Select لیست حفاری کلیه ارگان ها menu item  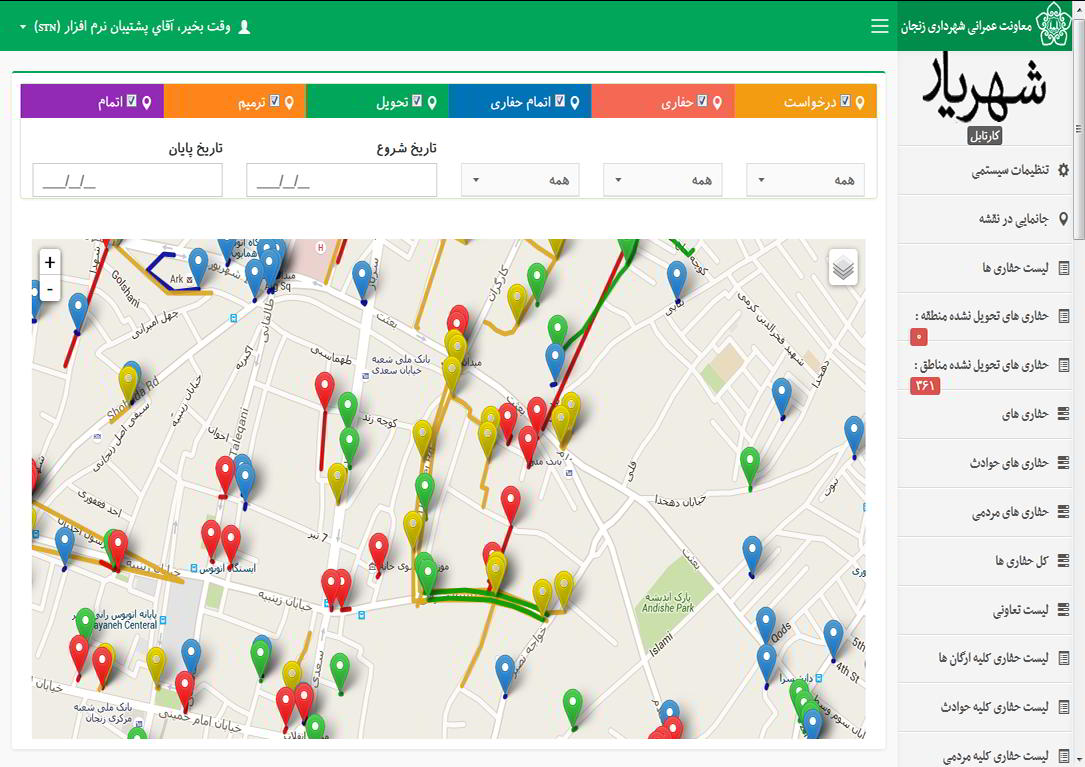tap(985, 658)
